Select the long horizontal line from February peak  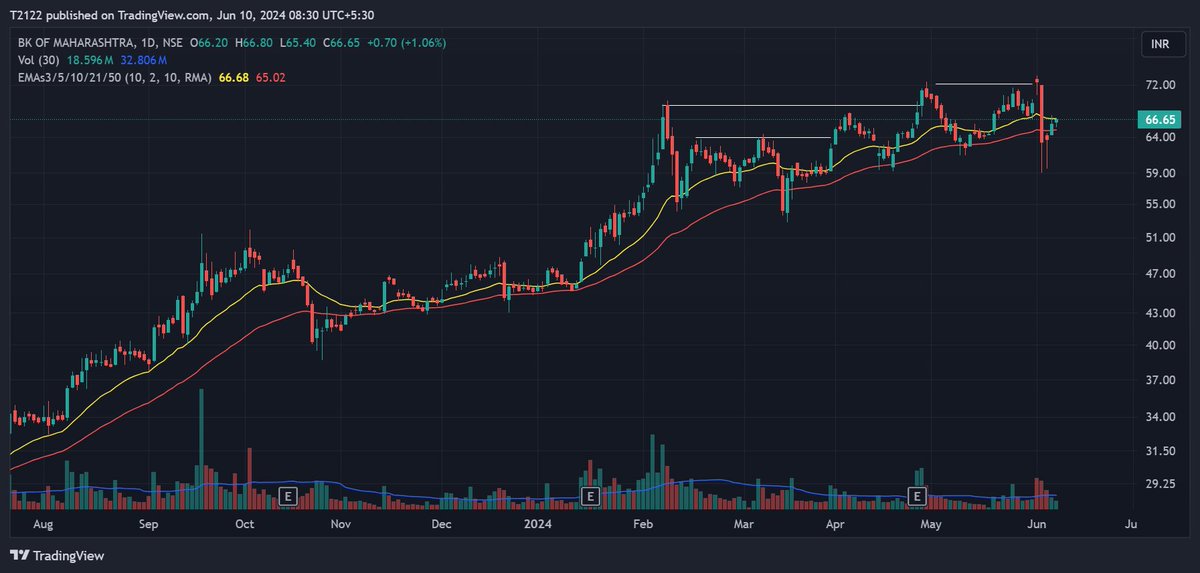pos(792,106)
